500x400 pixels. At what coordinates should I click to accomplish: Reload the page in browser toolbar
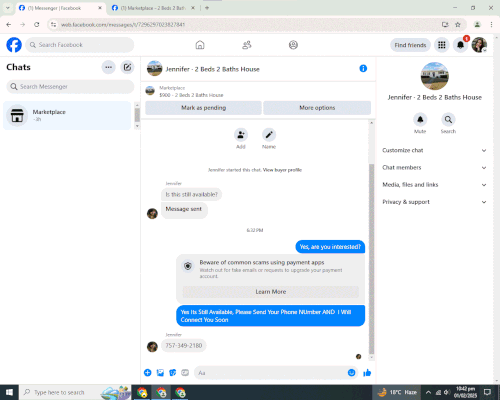[37, 25]
